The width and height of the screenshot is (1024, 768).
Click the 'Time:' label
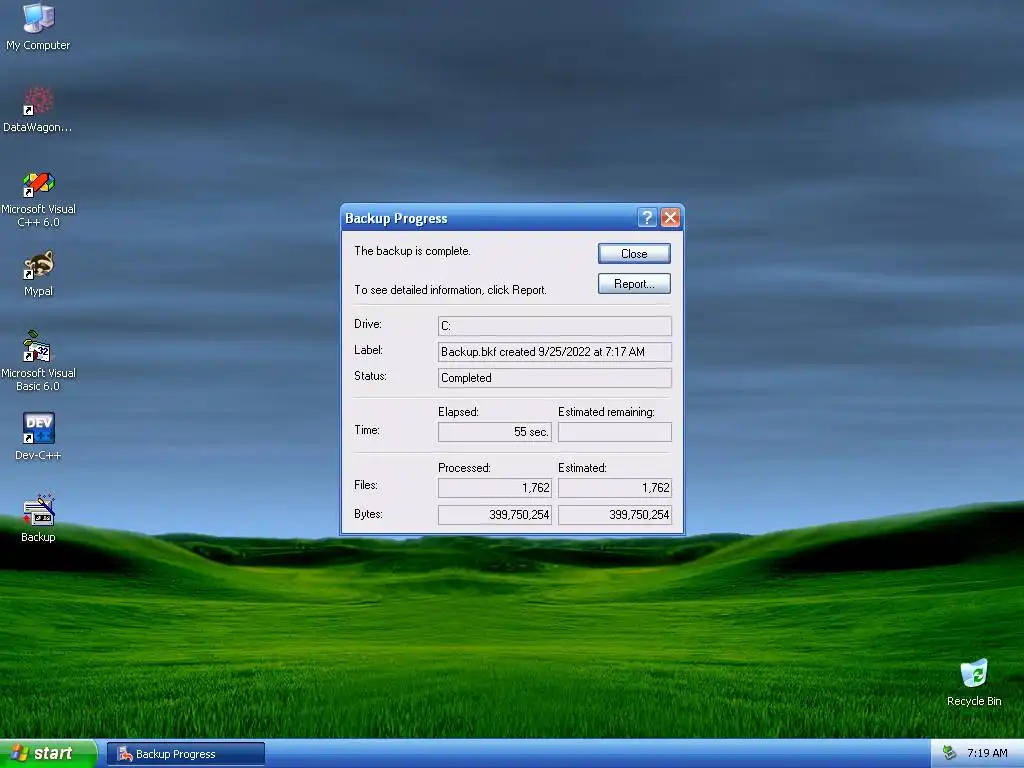367,430
